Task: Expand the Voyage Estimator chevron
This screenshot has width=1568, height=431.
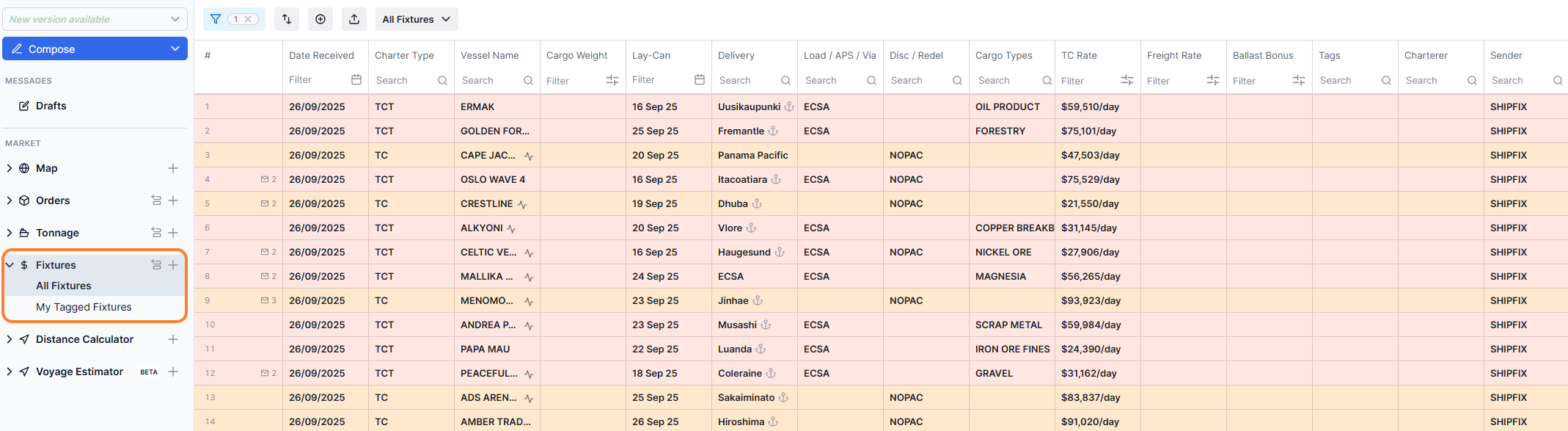Action: [9, 372]
